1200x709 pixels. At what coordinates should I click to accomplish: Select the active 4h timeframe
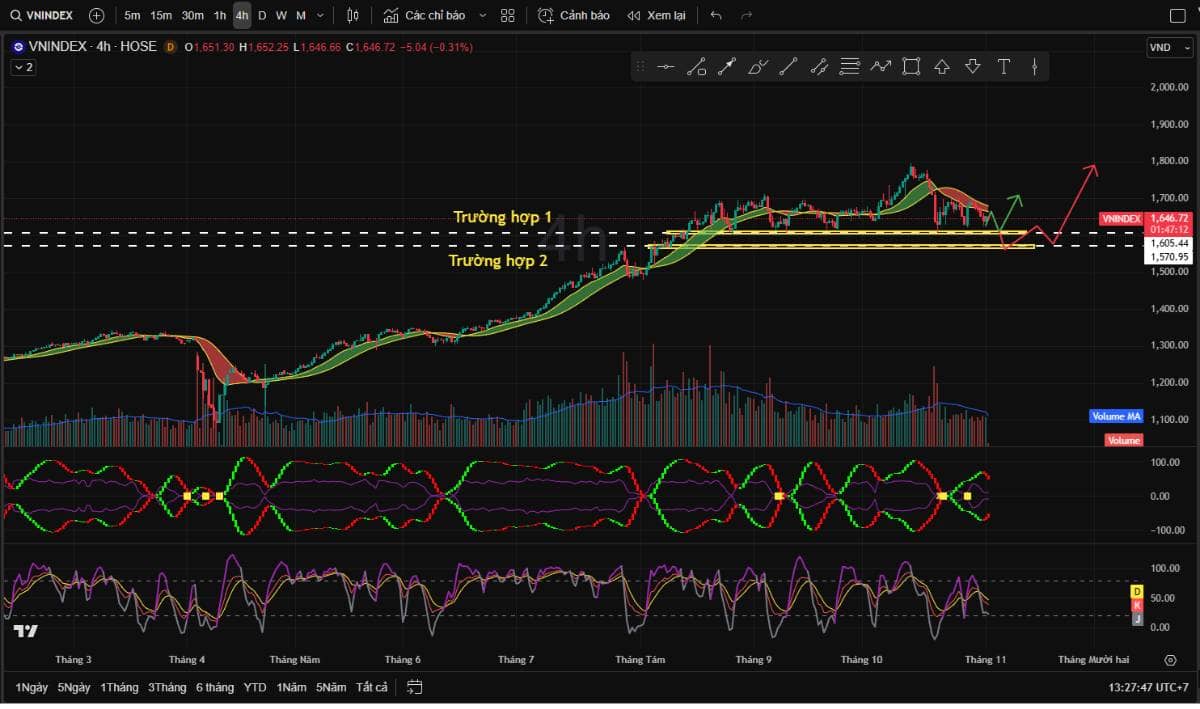[x=242, y=15]
